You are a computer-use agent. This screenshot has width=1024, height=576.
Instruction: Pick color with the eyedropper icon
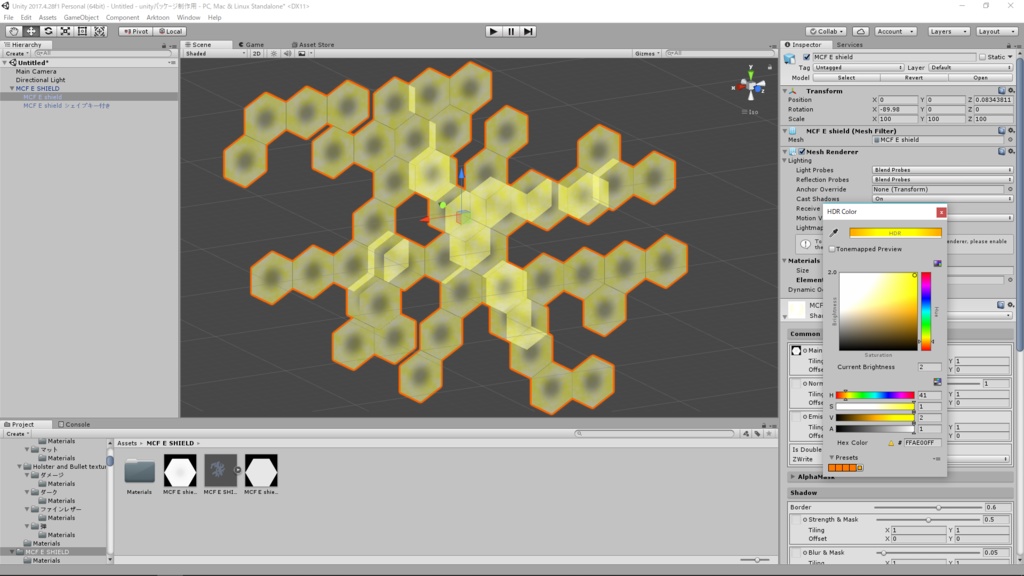pos(834,232)
